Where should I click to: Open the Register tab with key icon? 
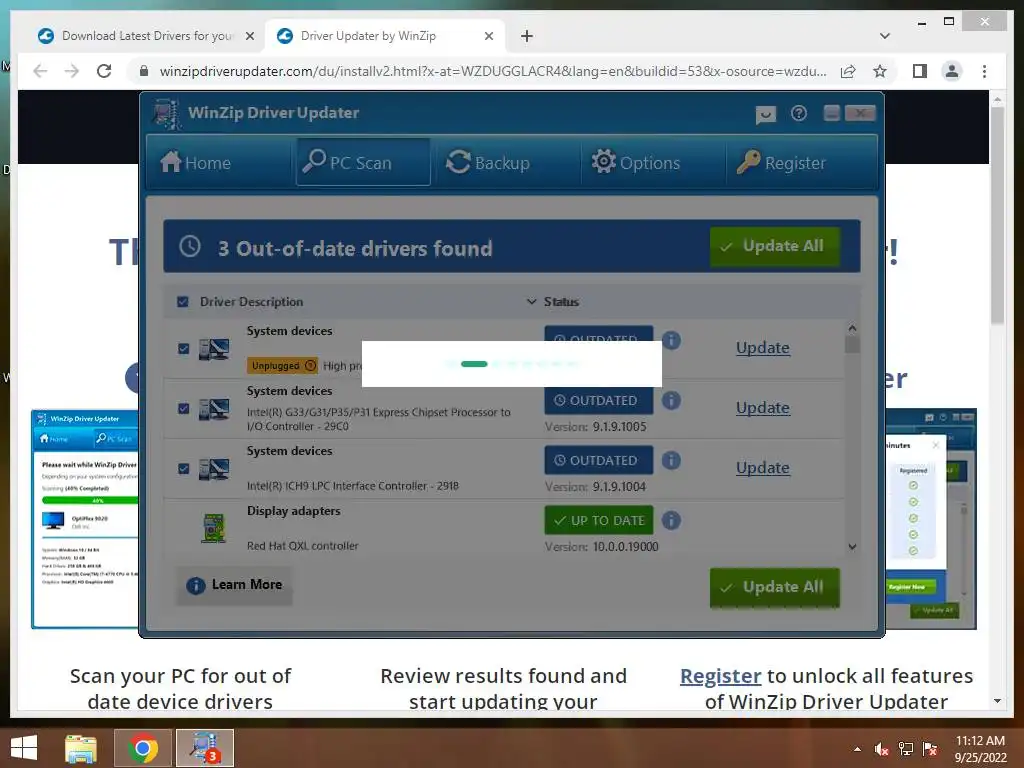coord(781,162)
